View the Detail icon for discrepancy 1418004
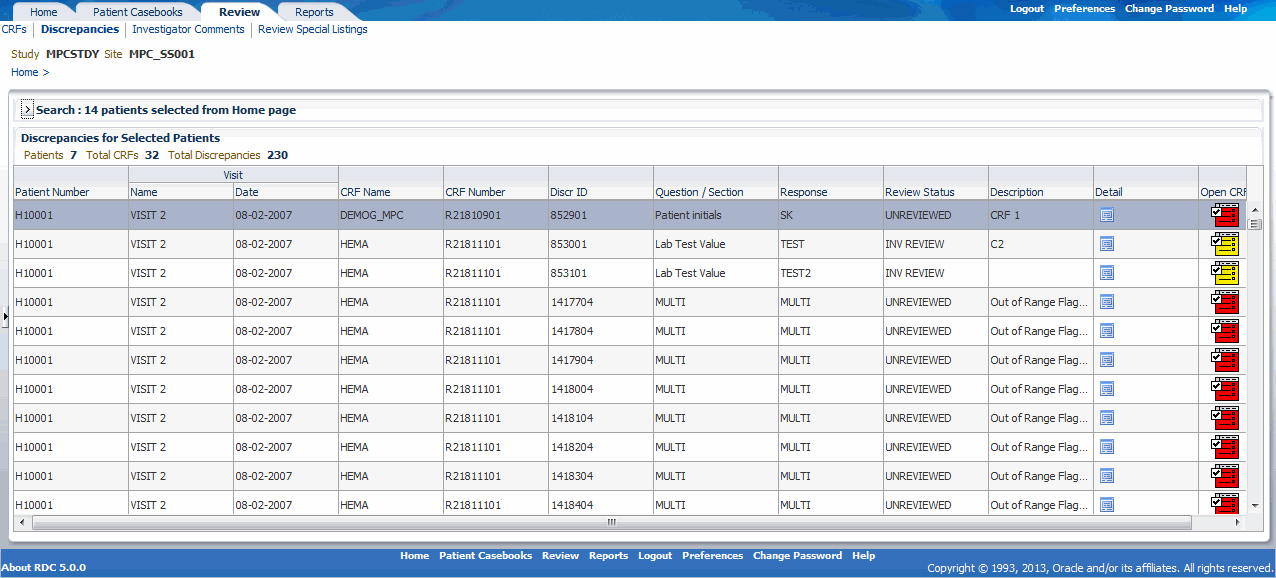The height and width of the screenshot is (578, 1276). click(1106, 388)
